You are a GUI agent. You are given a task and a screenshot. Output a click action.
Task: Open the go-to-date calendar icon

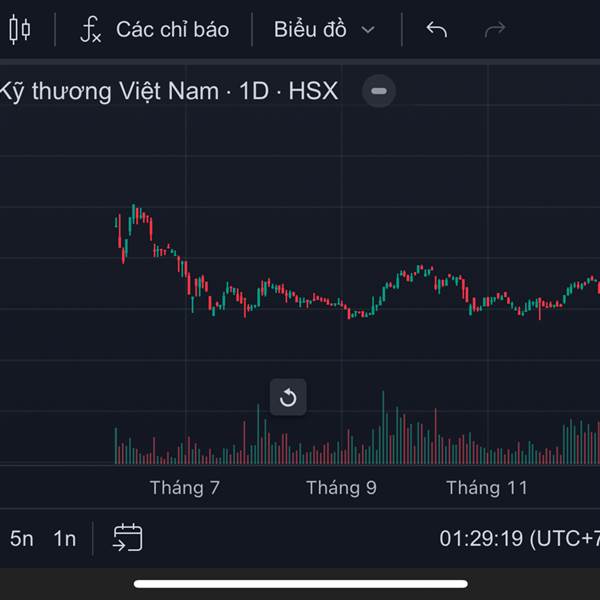[127, 538]
